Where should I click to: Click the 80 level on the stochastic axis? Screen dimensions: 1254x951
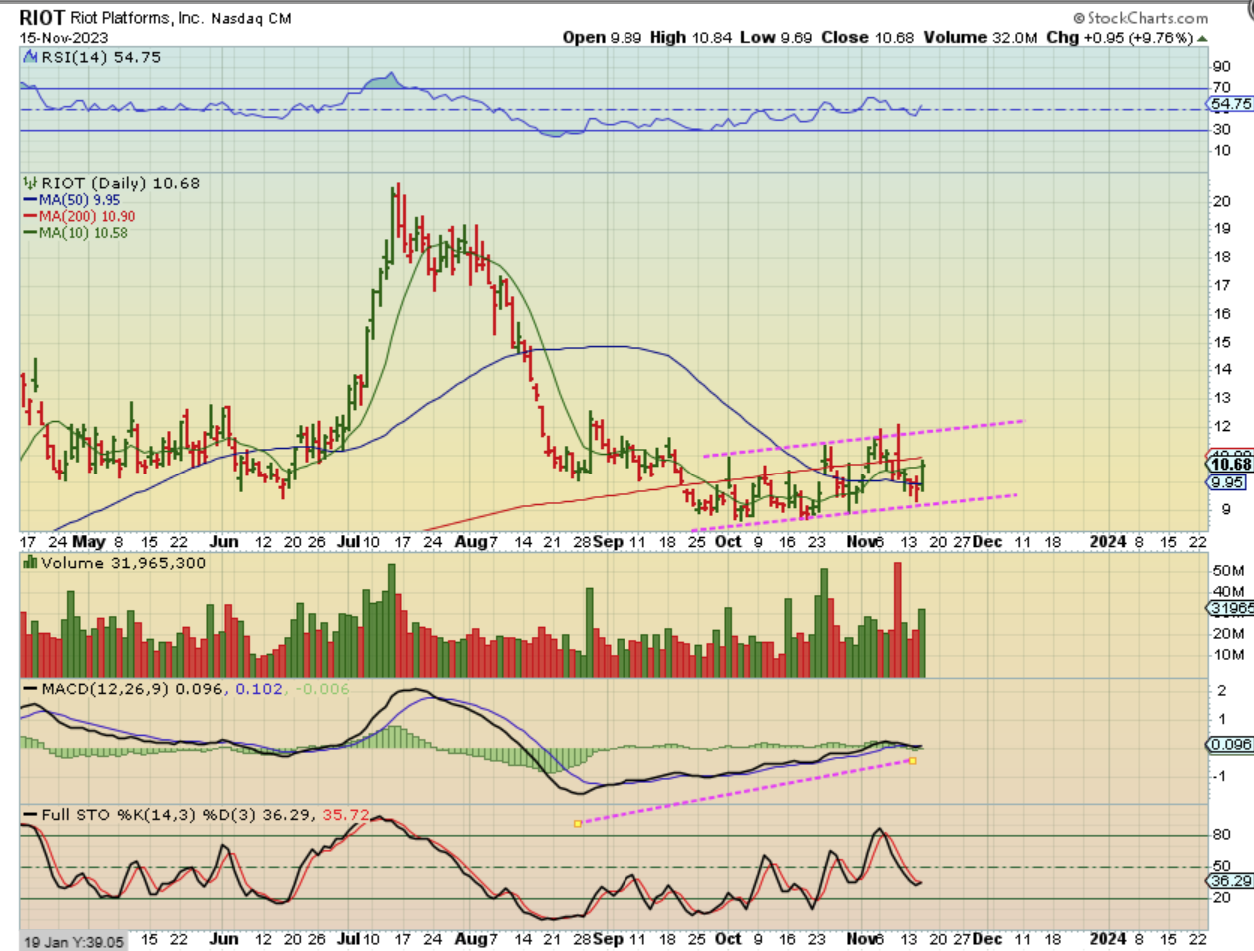pos(1220,835)
